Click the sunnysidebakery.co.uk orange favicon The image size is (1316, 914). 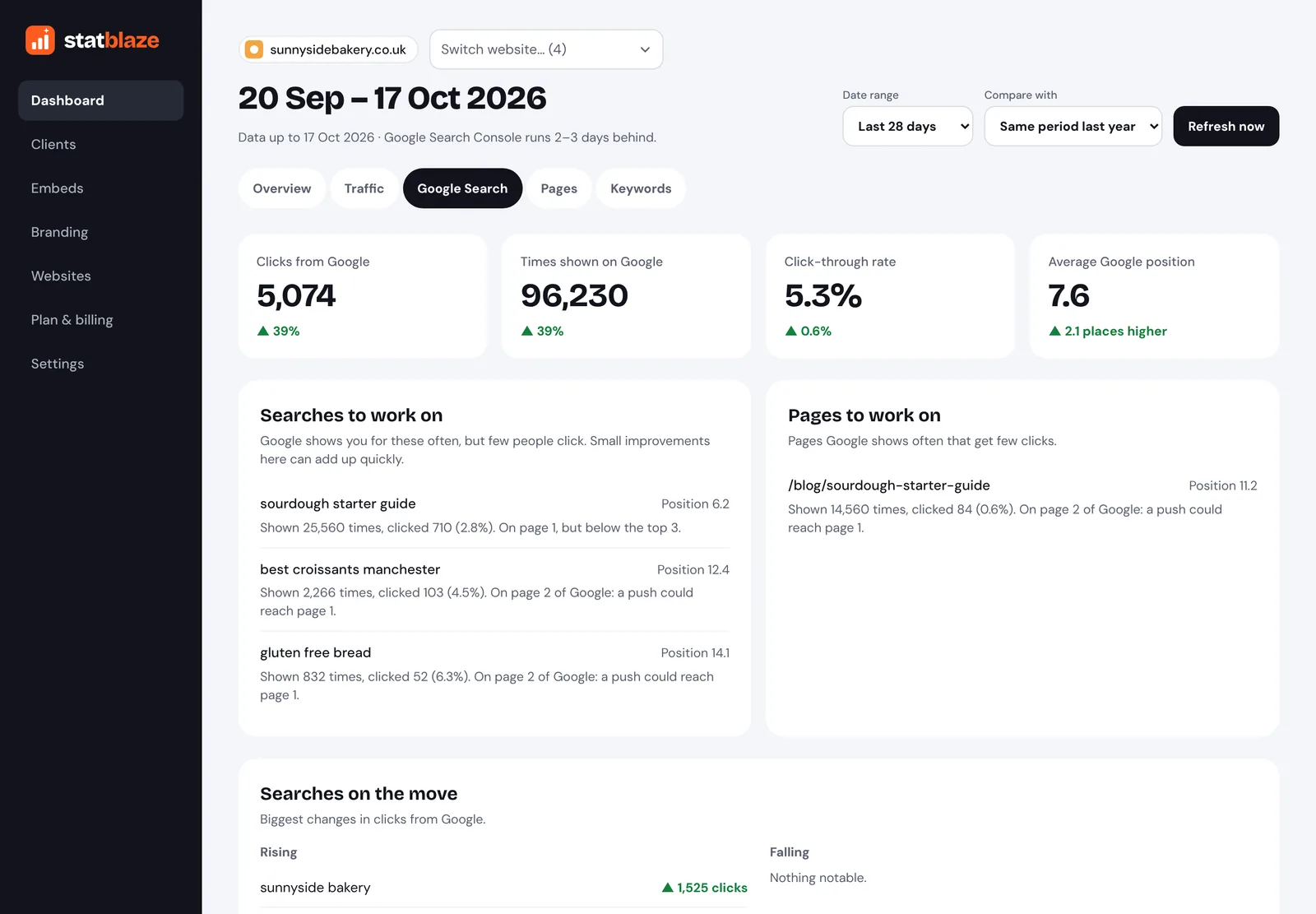click(254, 49)
